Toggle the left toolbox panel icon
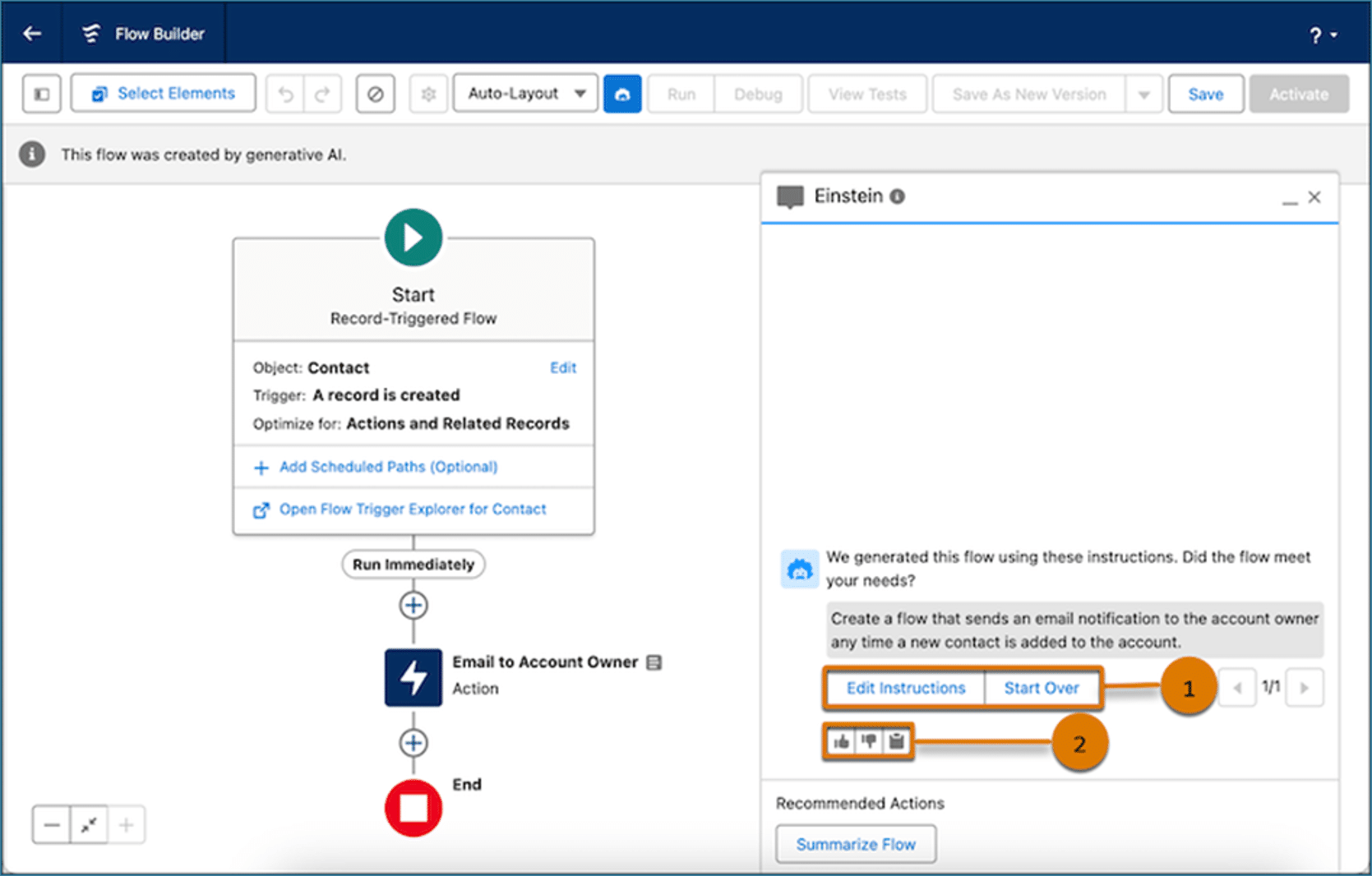The width and height of the screenshot is (1372, 876). pos(41,94)
